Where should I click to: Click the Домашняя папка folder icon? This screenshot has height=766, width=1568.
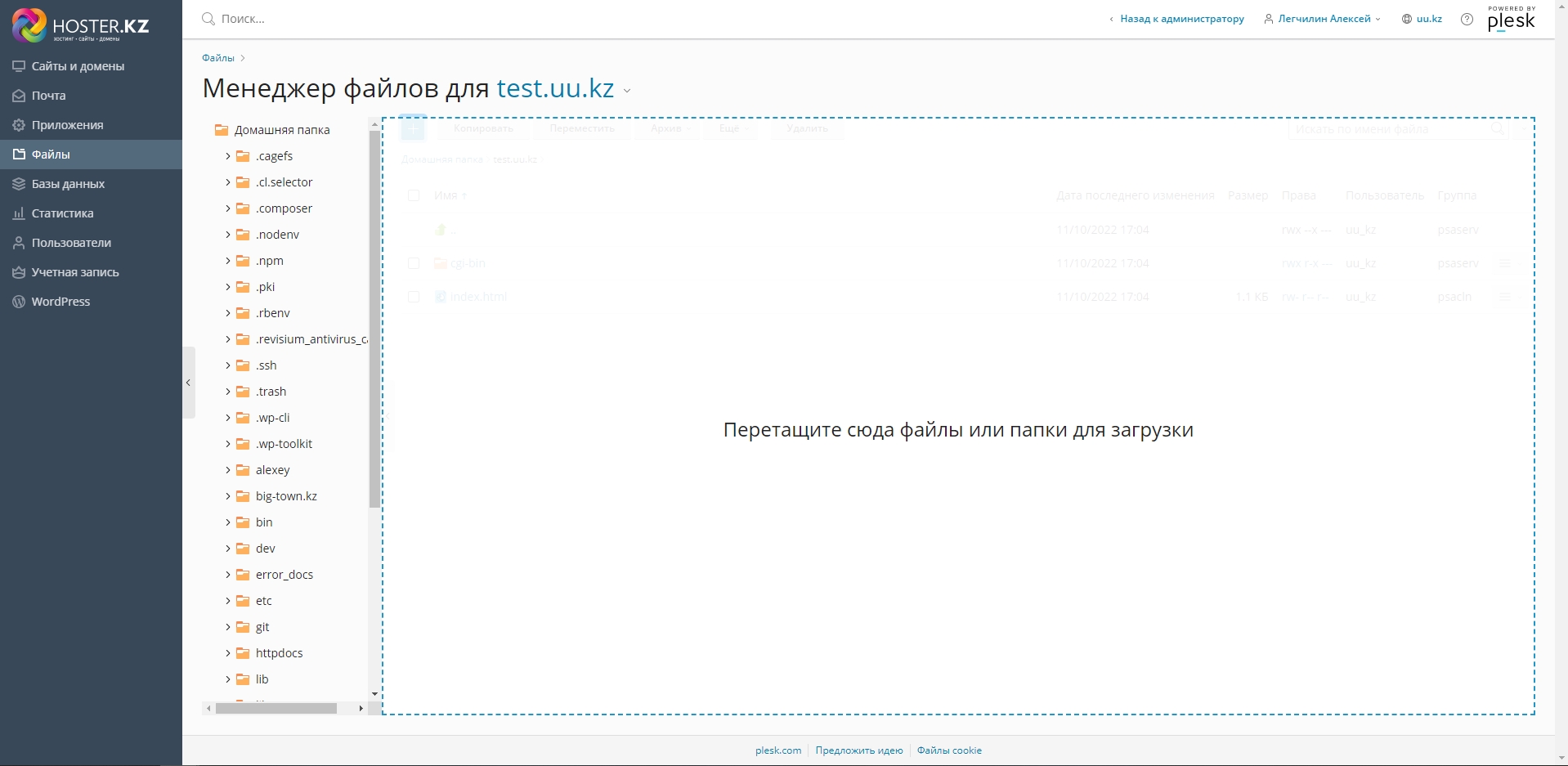(x=222, y=130)
